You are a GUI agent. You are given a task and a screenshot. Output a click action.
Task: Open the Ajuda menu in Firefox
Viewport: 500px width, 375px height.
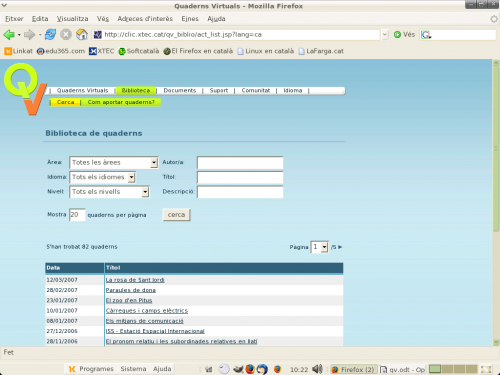pos(216,19)
